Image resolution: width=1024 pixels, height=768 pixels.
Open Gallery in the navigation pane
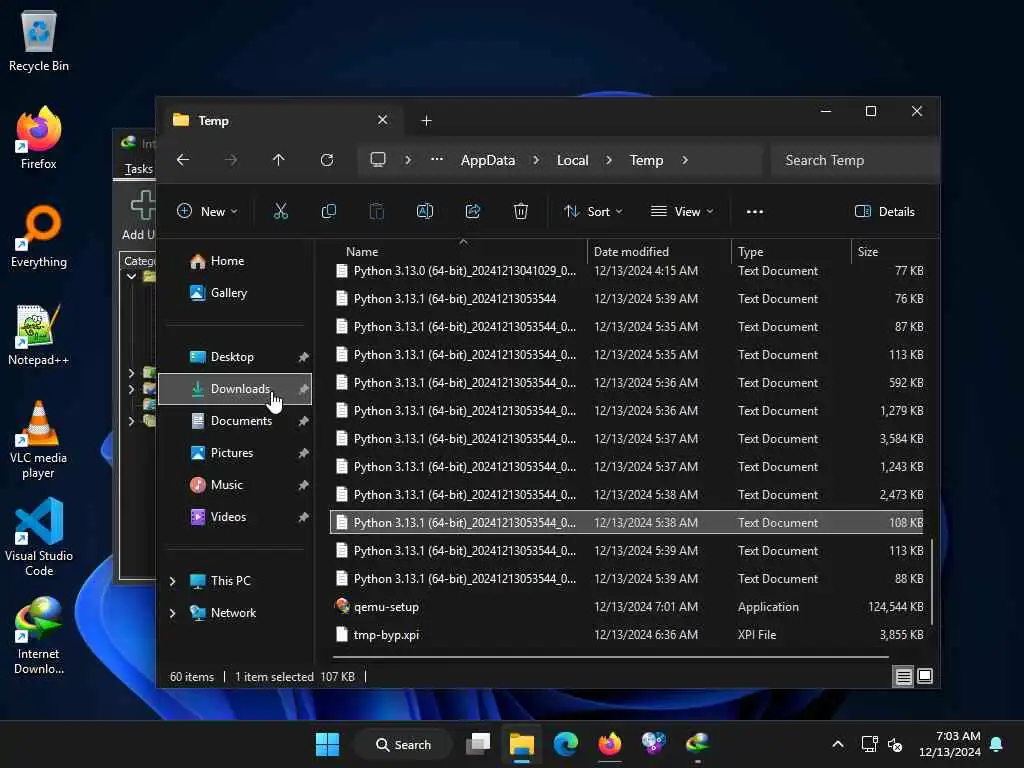click(235, 293)
